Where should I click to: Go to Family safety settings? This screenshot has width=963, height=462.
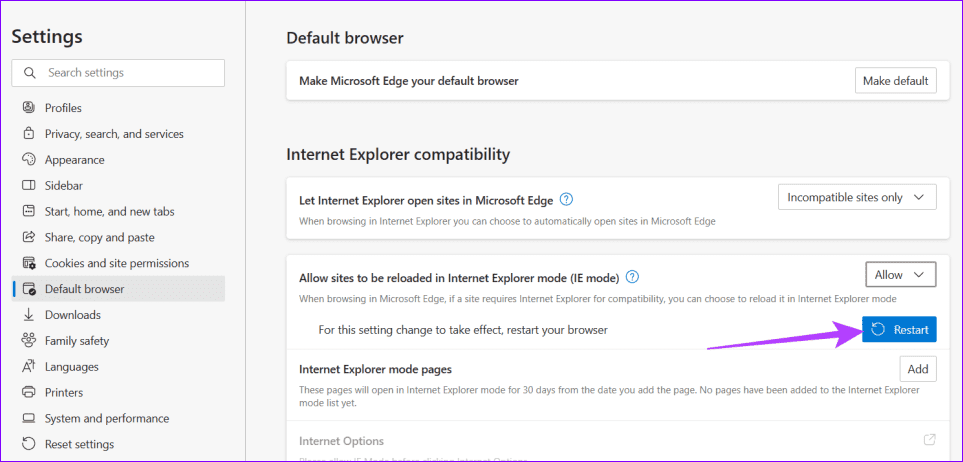pyautogui.click(x=118, y=340)
